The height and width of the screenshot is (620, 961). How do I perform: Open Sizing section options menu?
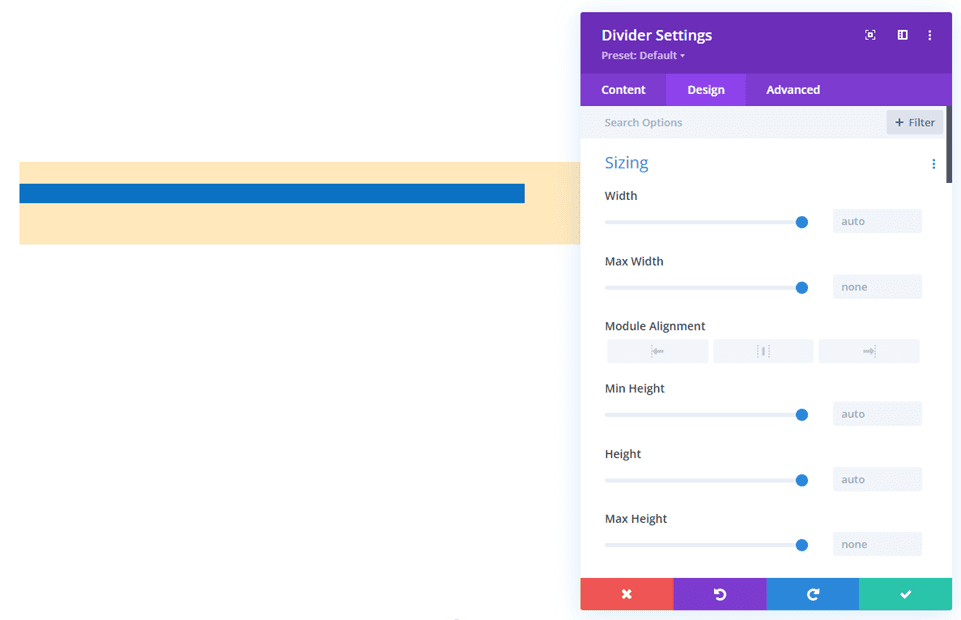pyautogui.click(x=933, y=164)
